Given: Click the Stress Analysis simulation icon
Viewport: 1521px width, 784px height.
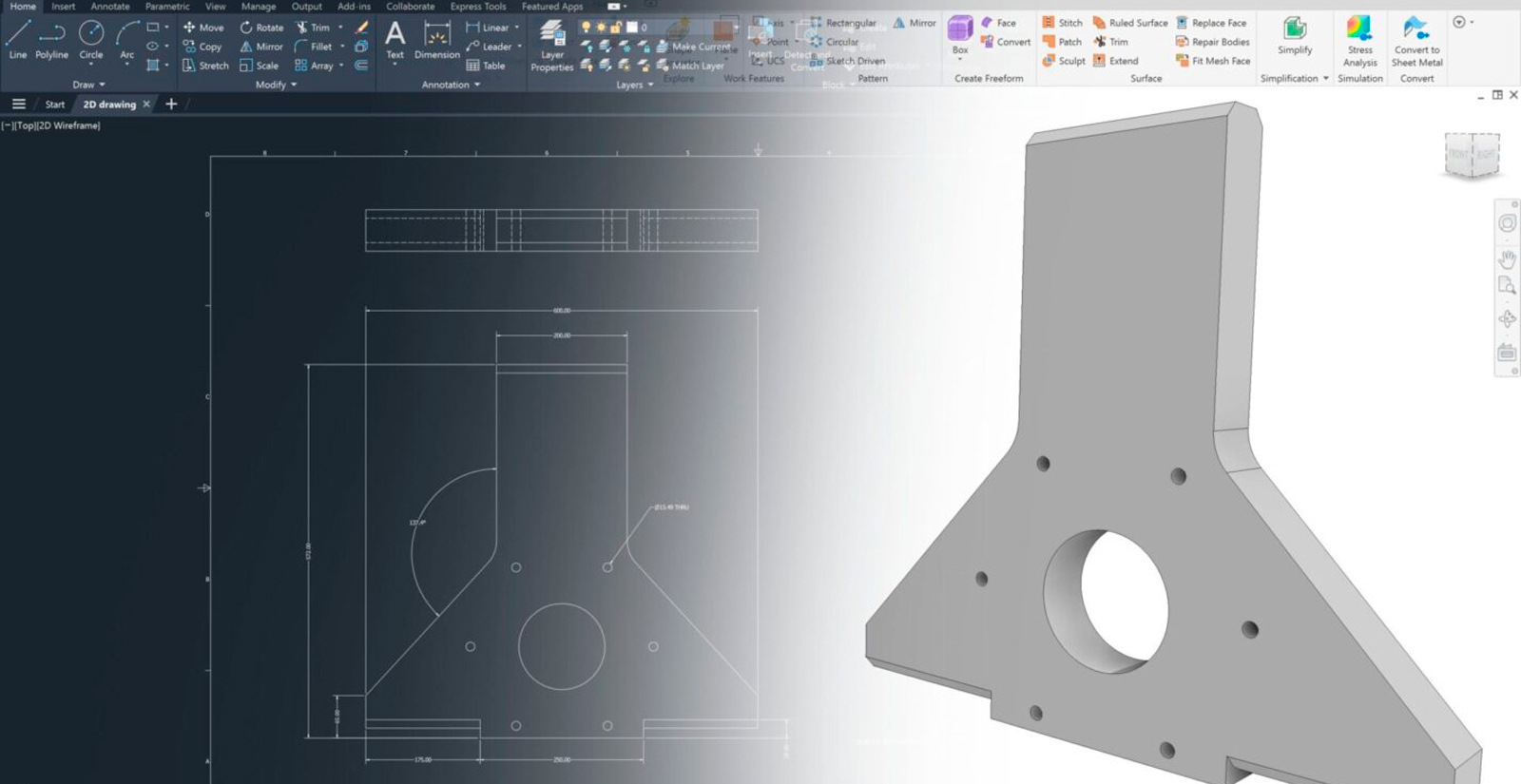Looking at the screenshot, I should [1359, 41].
